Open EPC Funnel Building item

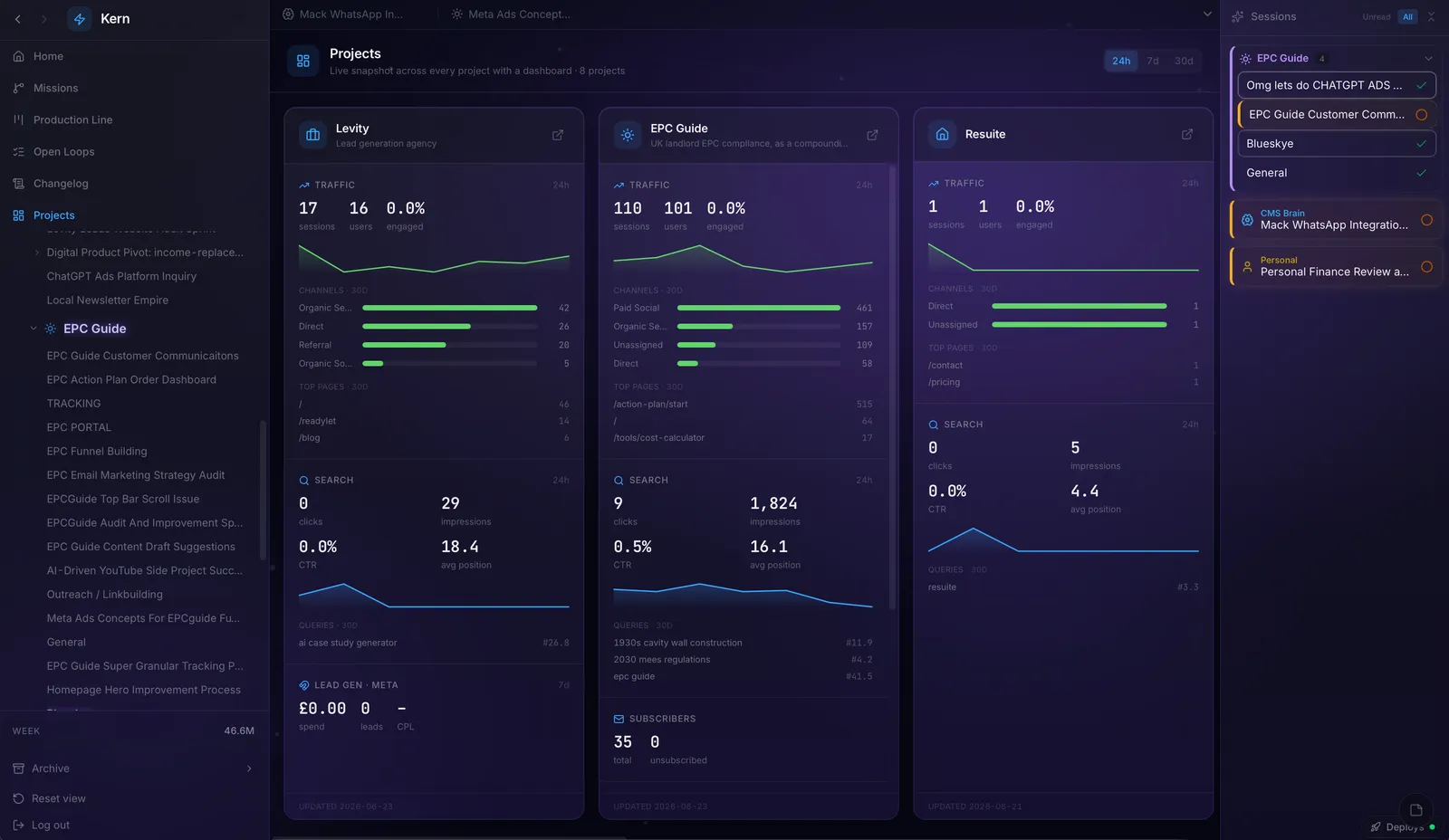tap(97, 451)
